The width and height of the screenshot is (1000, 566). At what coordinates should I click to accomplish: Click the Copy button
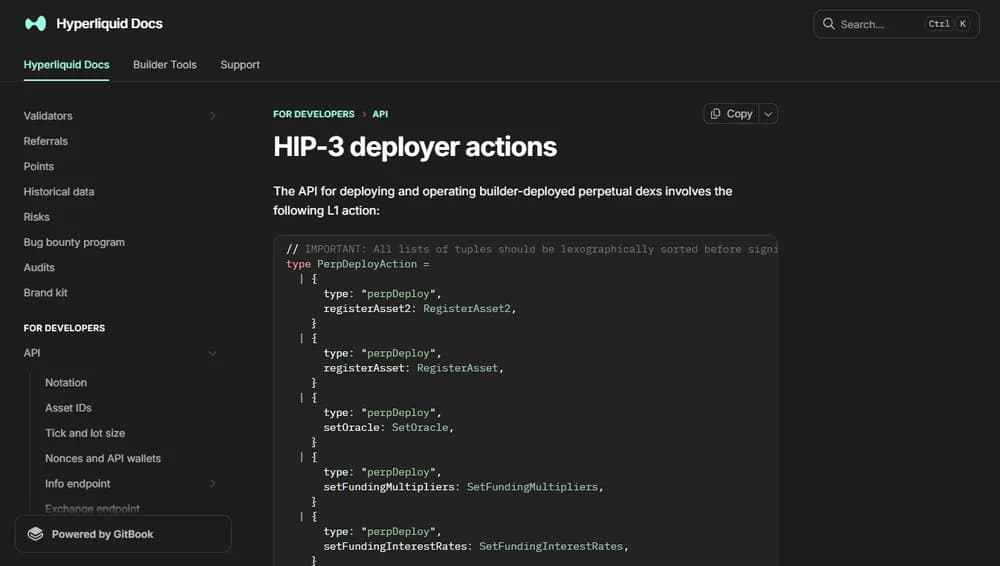tap(732, 114)
